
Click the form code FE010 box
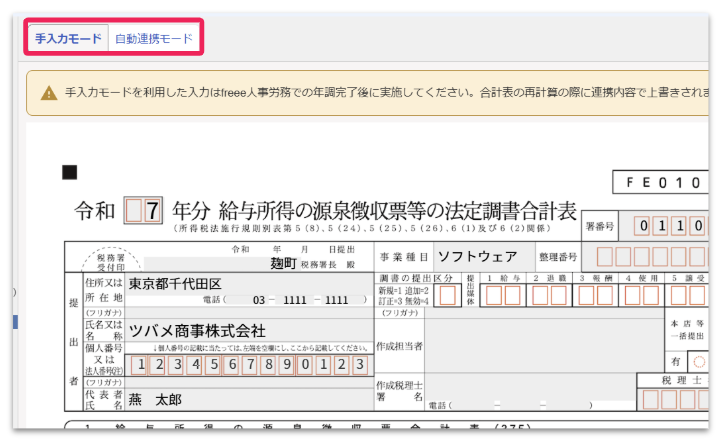pyautogui.click(x=660, y=182)
